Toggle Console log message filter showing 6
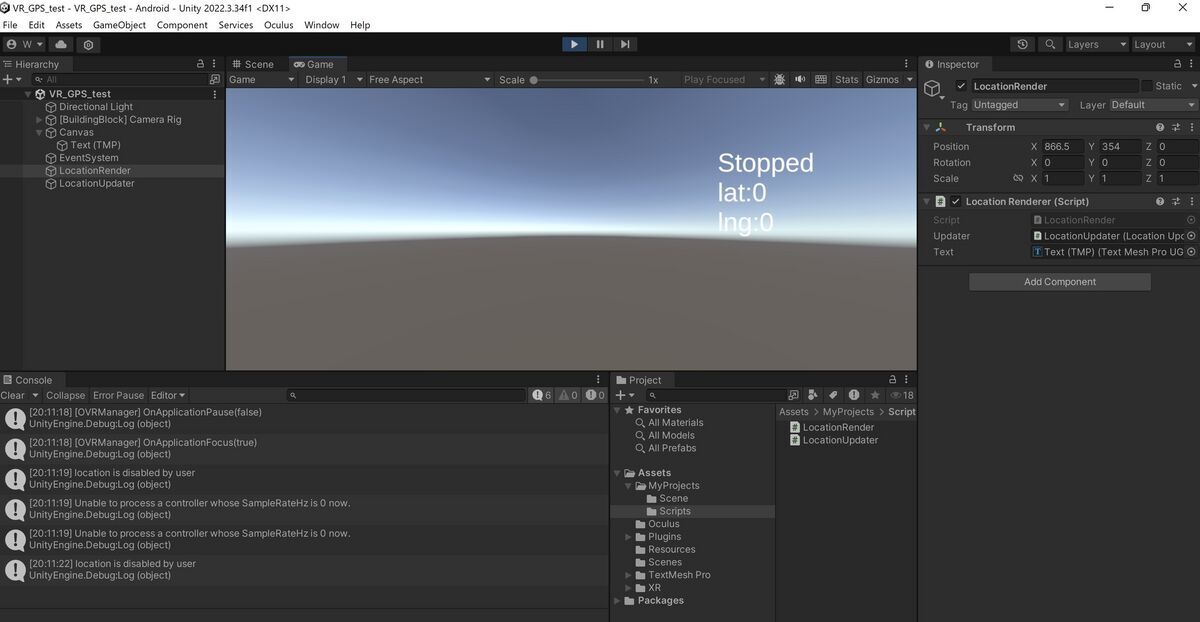Screen dimensions: 1200x622 point(542,395)
